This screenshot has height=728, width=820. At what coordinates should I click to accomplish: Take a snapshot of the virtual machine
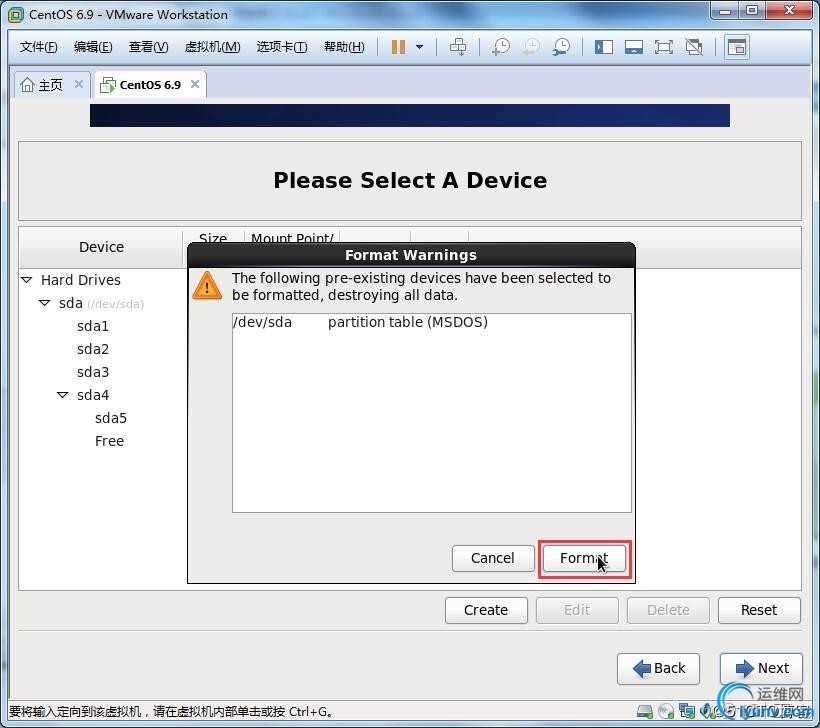pos(501,47)
